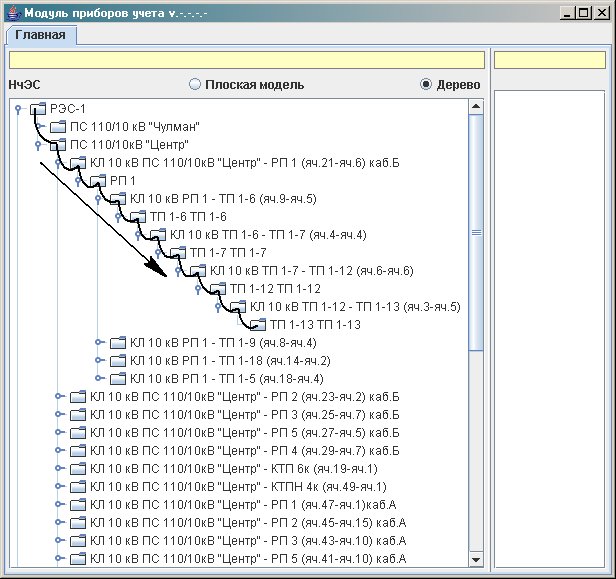Click folder icon of КЛ 10 кВ РП 1 - ТП 1-5
The image size is (616, 579).
click(x=118, y=379)
